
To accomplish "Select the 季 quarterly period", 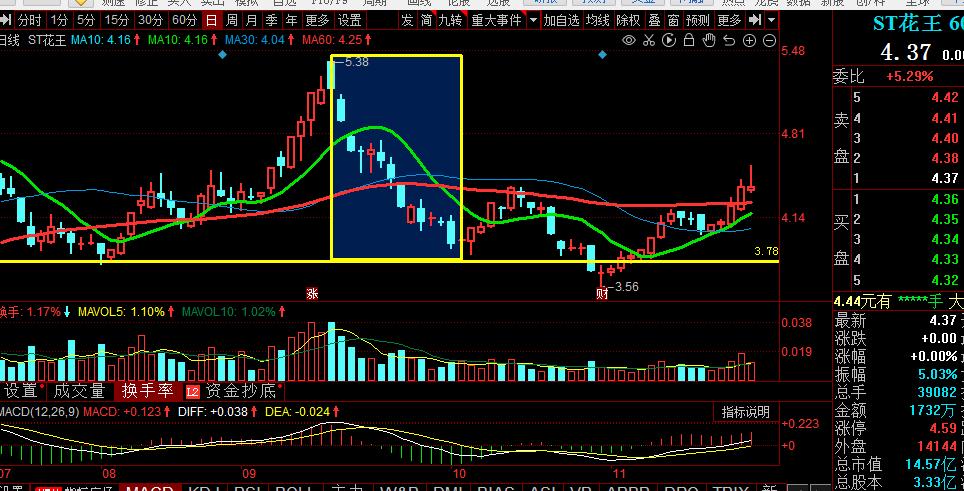I will point(271,20).
